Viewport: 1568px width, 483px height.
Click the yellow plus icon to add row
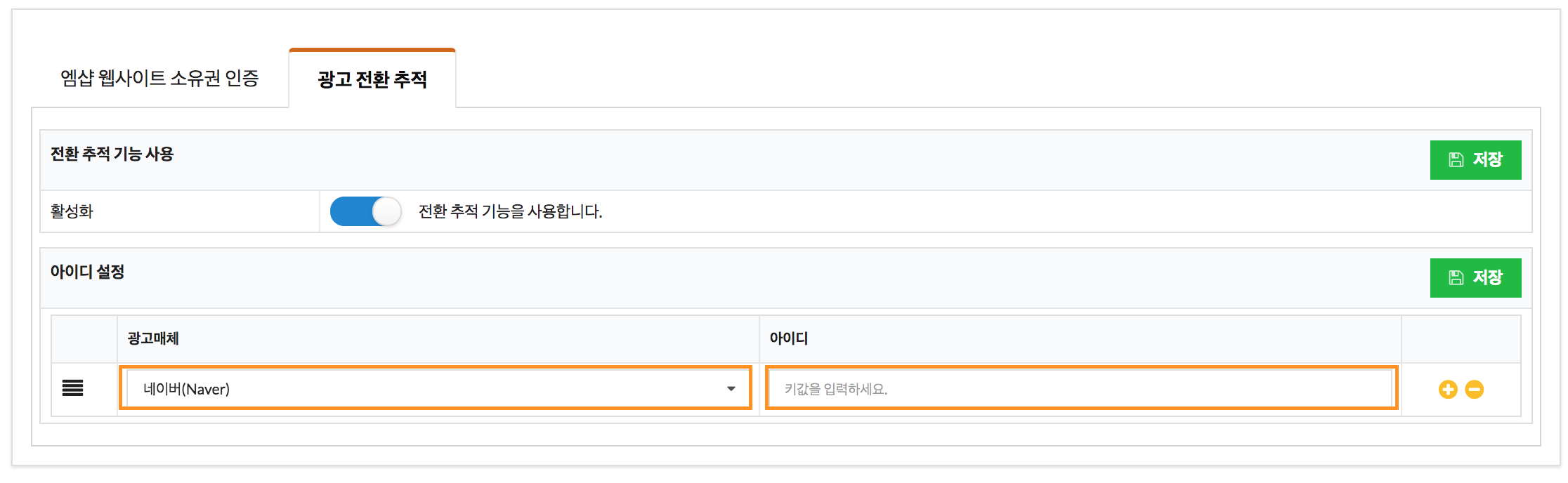pyautogui.click(x=1448, y=390)
